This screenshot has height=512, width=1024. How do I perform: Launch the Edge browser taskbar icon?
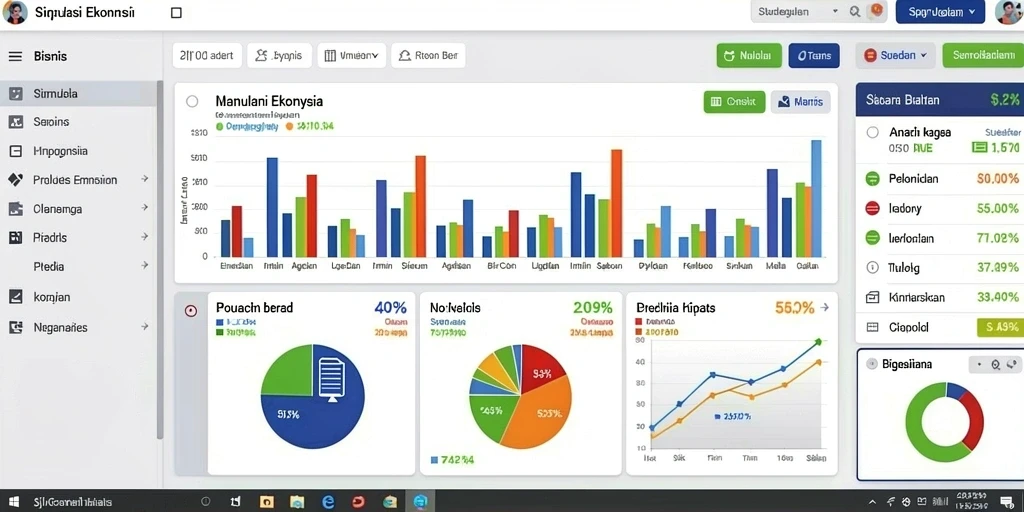(x=328, y=502)
